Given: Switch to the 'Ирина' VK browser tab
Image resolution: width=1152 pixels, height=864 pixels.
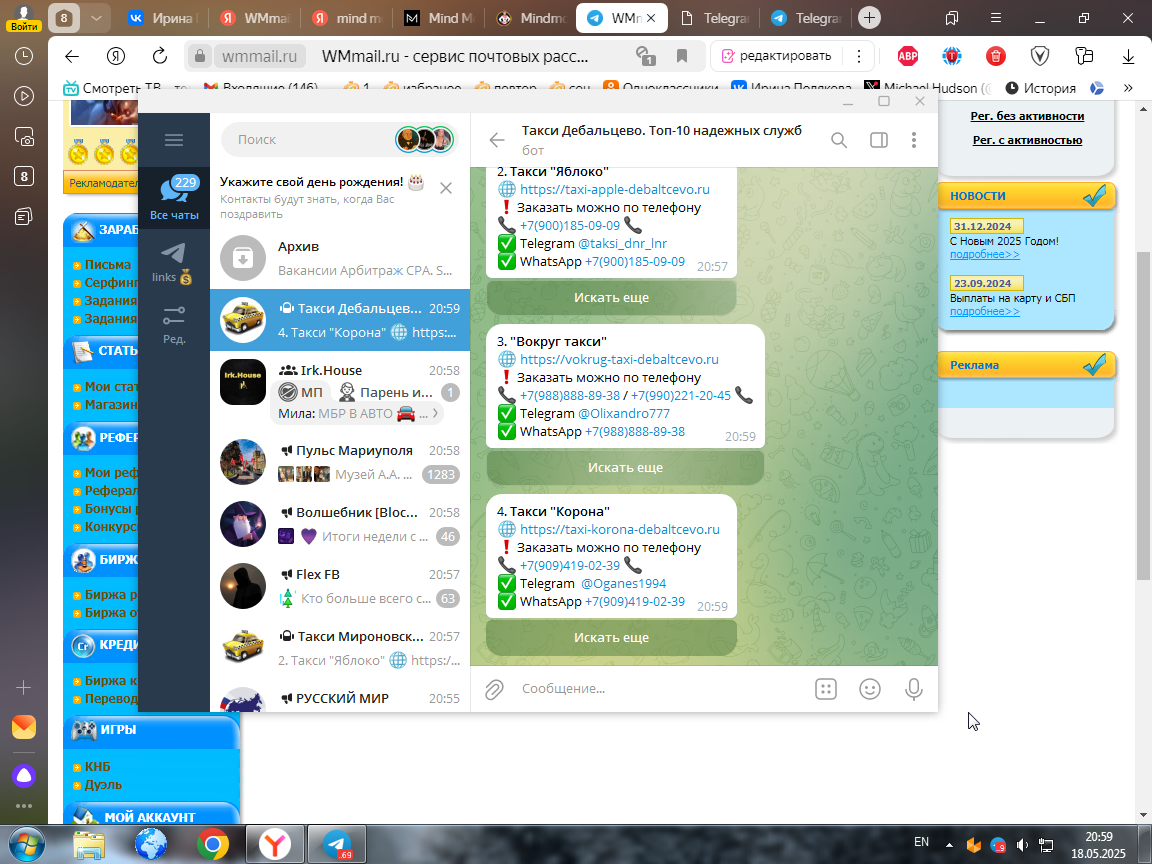Looking at the screenshot, I should pos(163,18).
